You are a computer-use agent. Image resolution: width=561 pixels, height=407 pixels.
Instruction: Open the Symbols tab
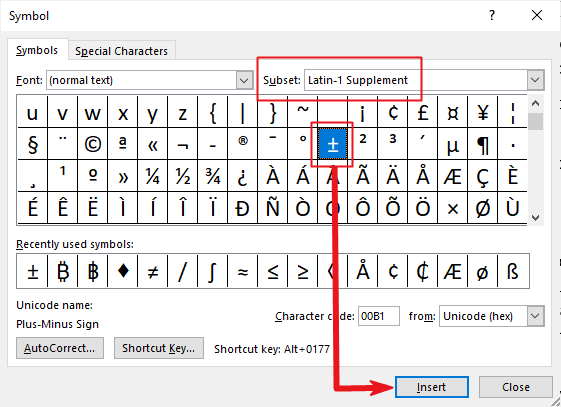pos(37,50)
